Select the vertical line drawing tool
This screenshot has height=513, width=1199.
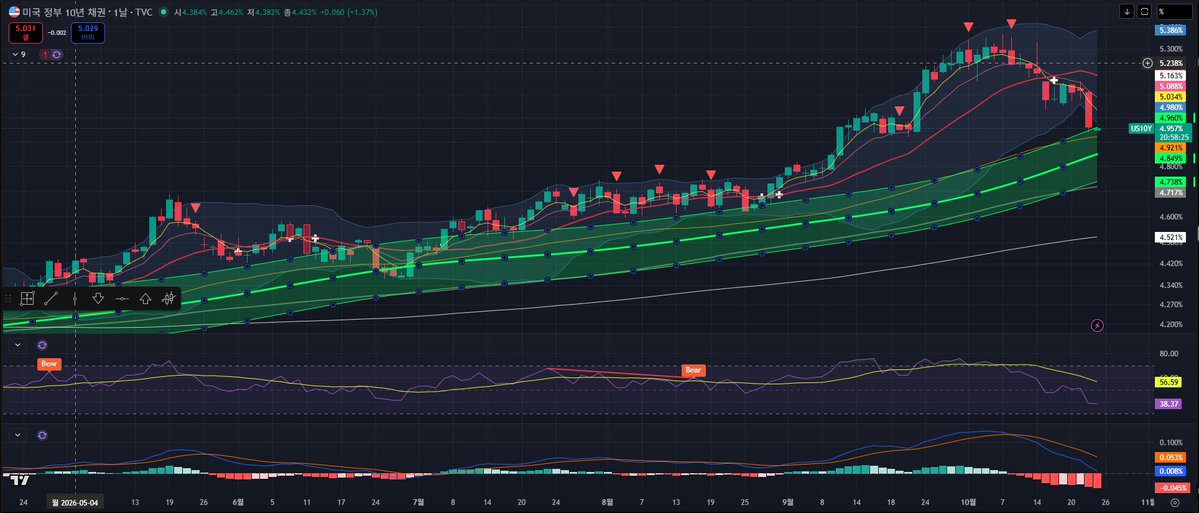[x=75, y=299]
